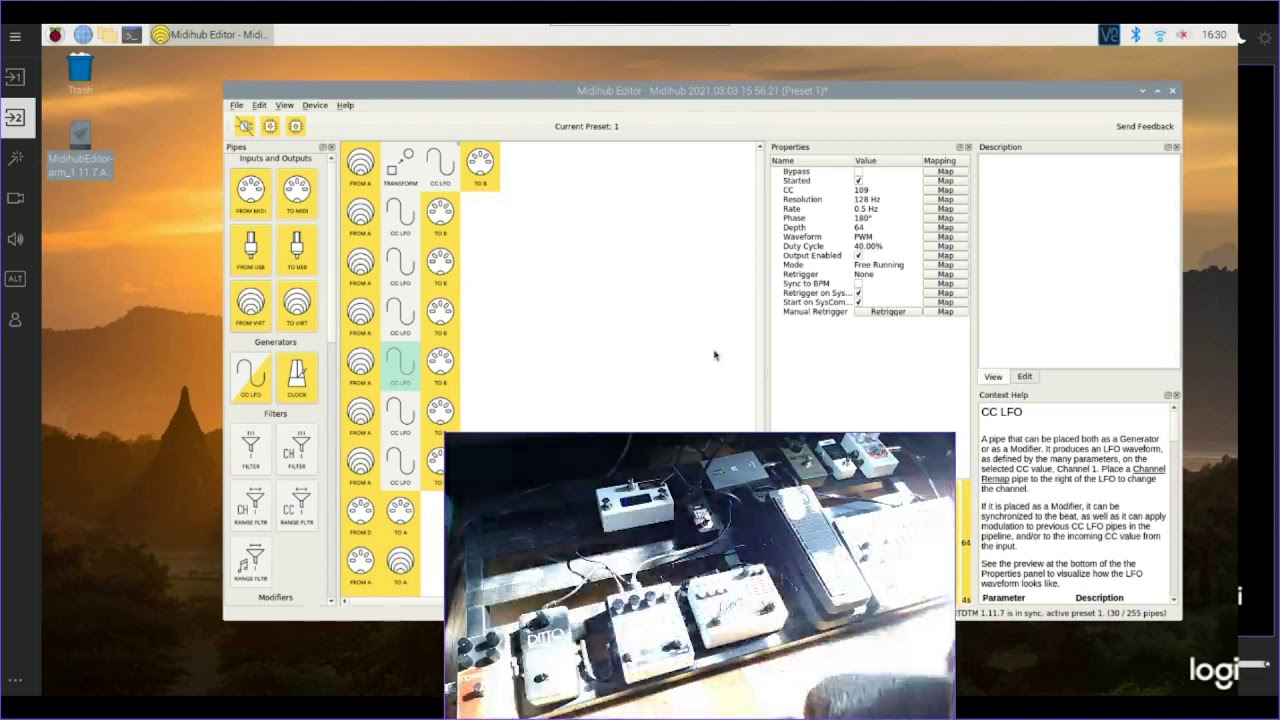The image size is (1280, 720).
Task: Open the terminal from the taskbar
Action: tap(132, 35)
